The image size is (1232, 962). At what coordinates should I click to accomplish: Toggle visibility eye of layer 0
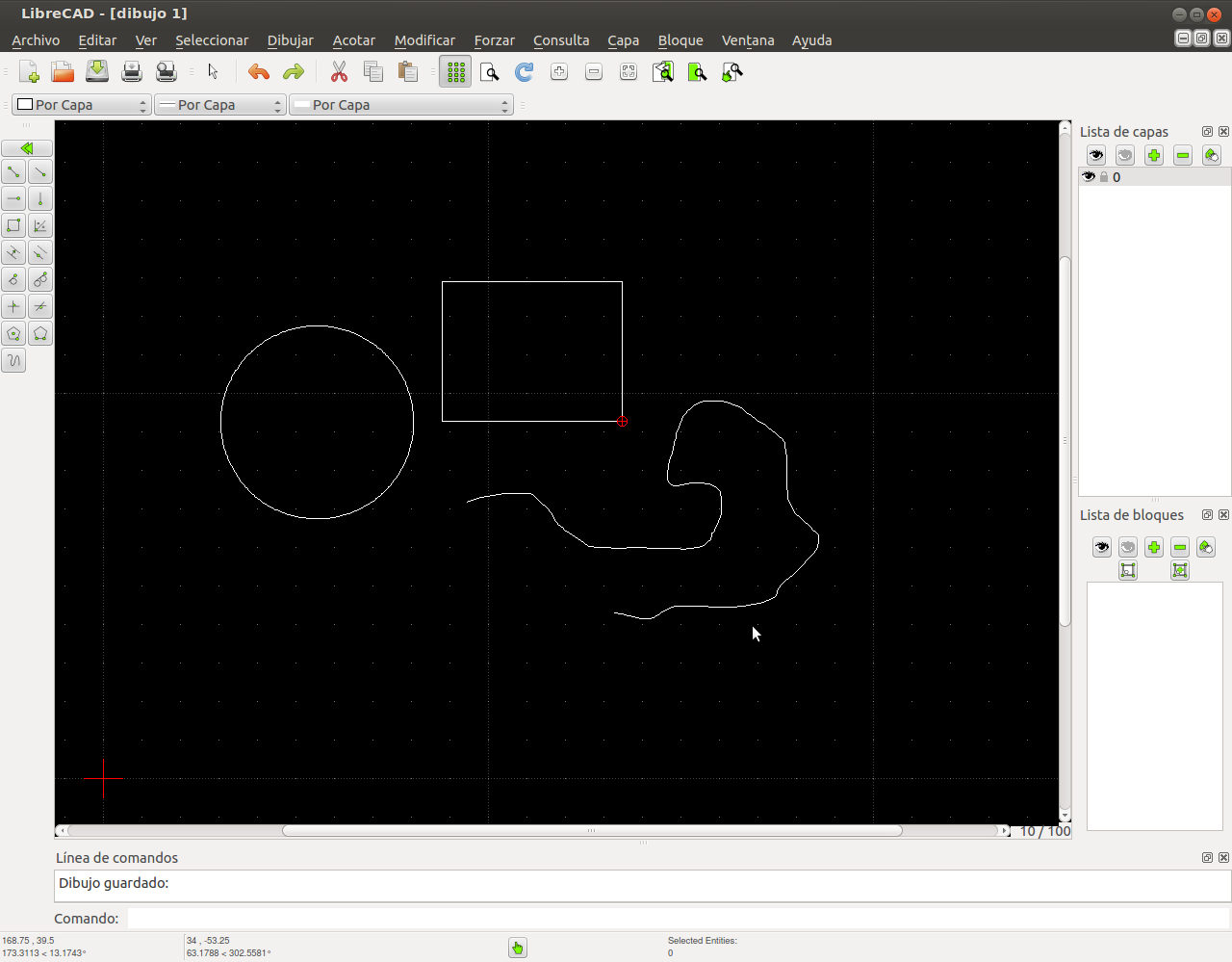click(1089, 177)
